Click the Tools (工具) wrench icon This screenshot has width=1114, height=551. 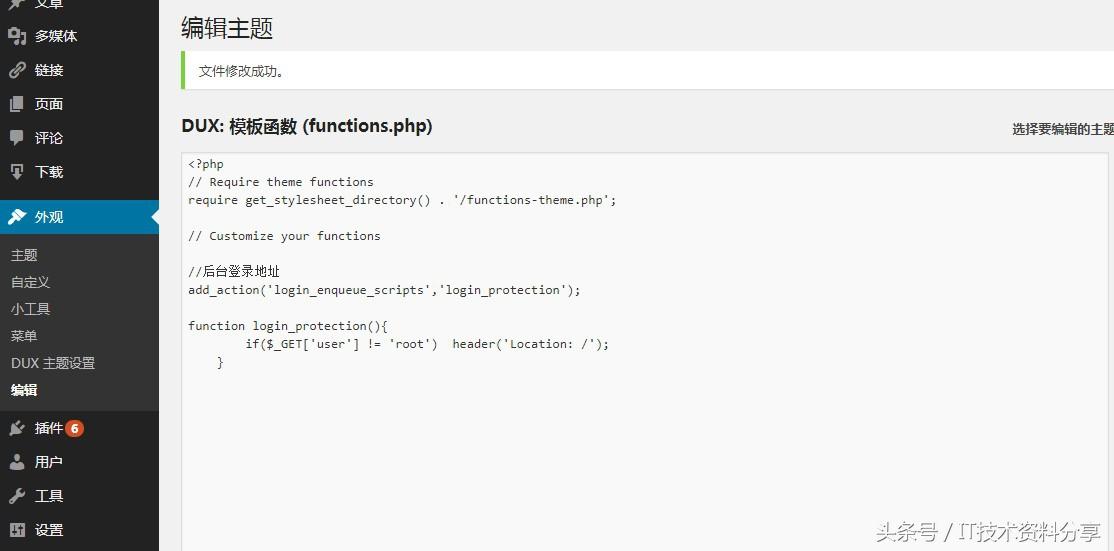17,496
